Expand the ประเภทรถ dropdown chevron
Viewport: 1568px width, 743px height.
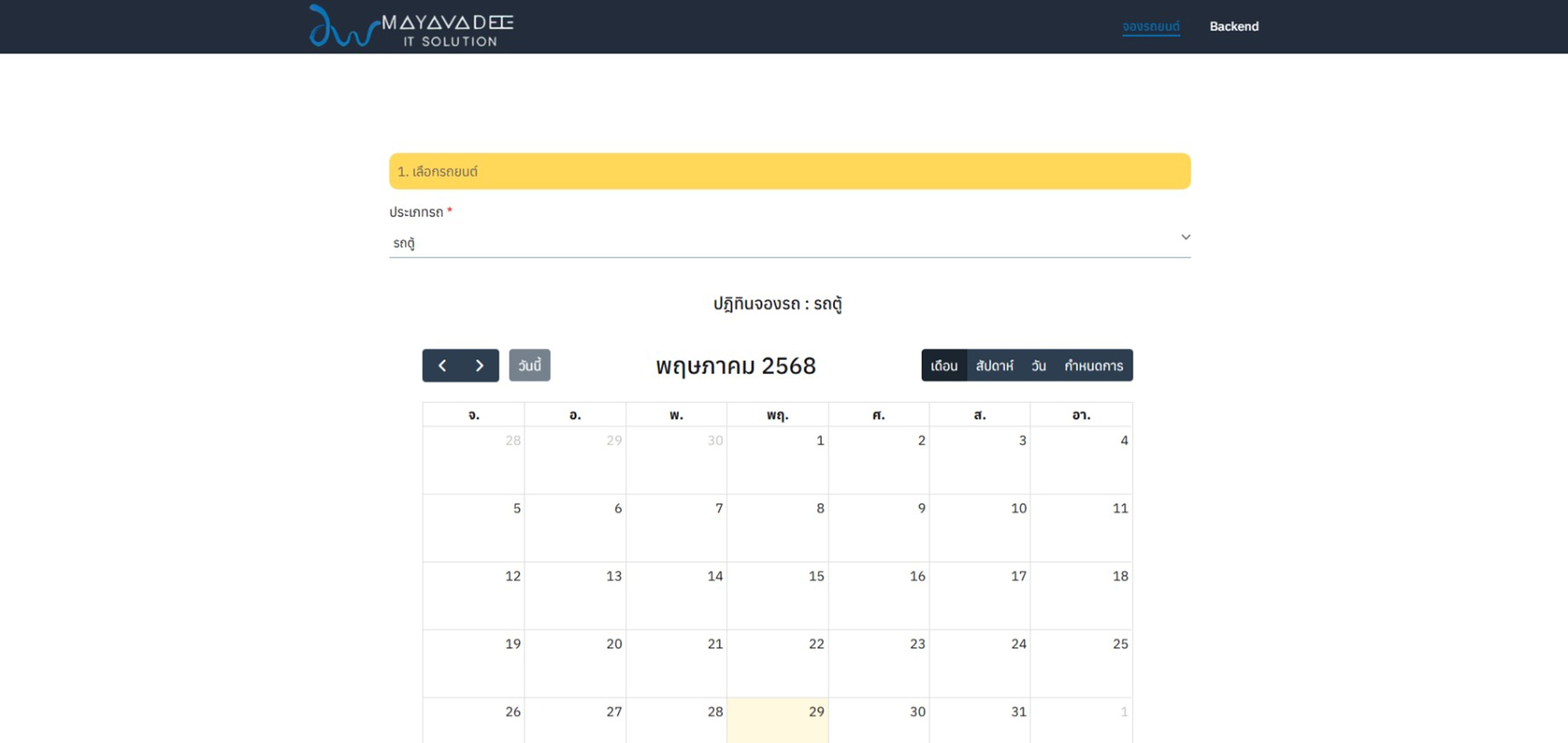(x=1185, y=238)
